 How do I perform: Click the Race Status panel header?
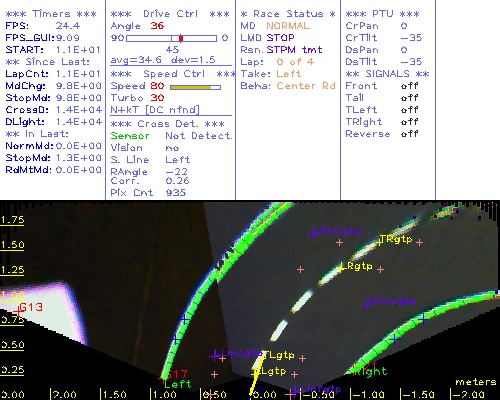click(288, 14)
